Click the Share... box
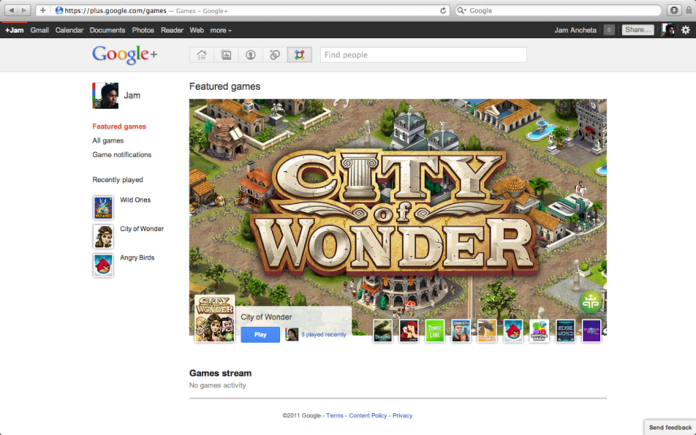The height and width of the screenshot is (435, 696). 638,30
